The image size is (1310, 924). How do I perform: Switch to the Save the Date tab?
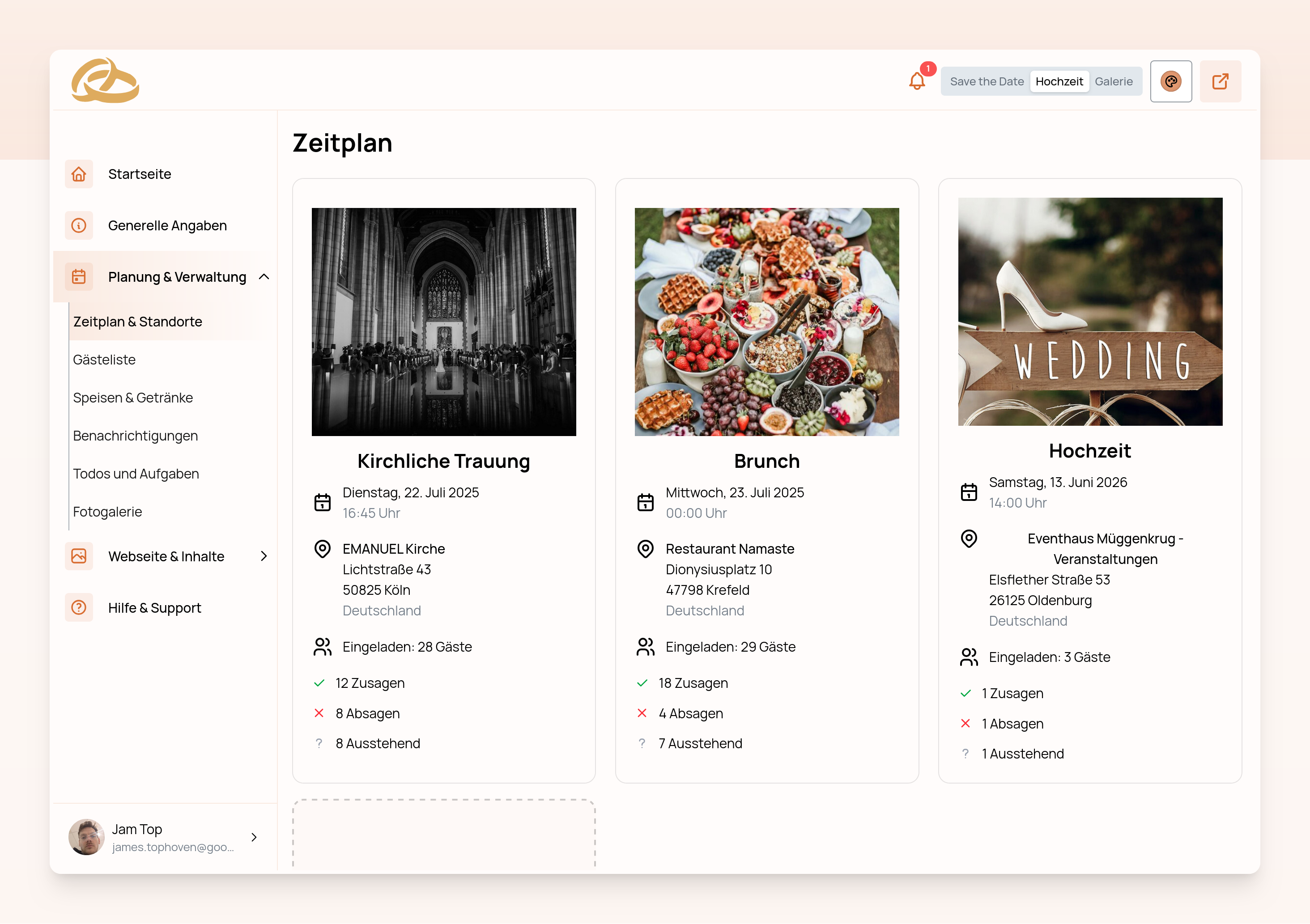click(986, 81)
